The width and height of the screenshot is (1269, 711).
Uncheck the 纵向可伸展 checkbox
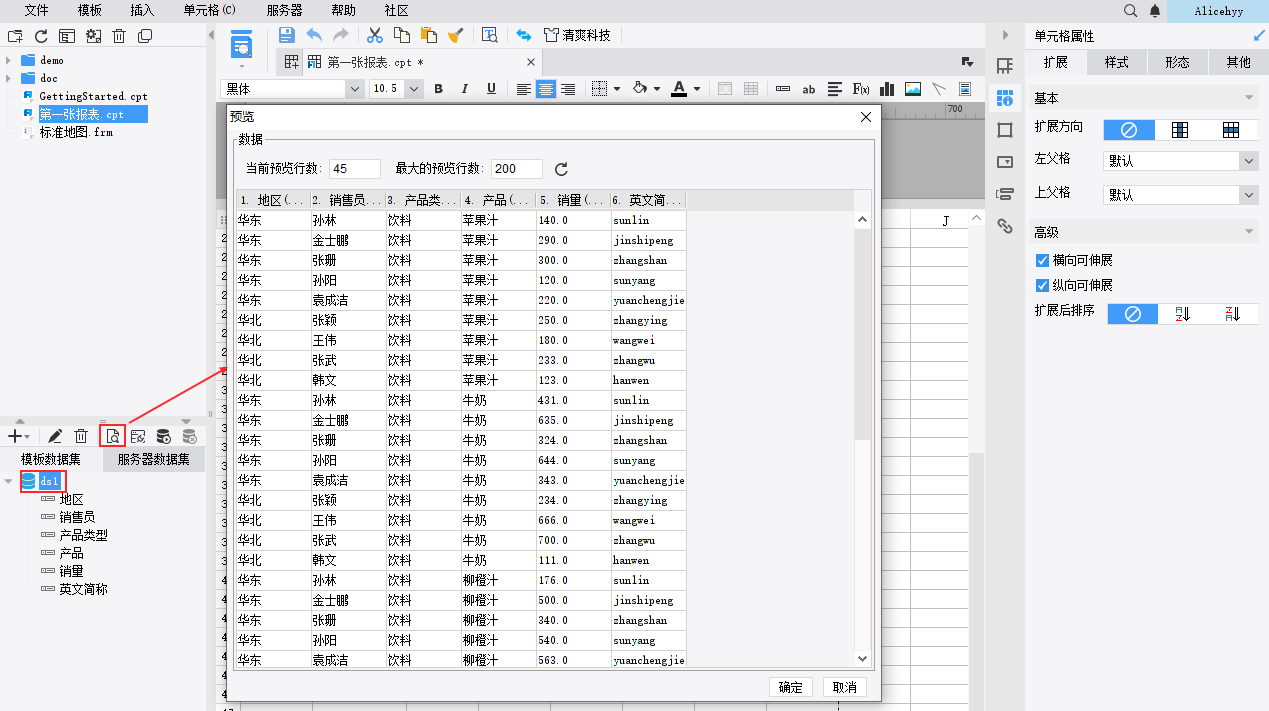pyautogui.click(x=1042, y=285)
